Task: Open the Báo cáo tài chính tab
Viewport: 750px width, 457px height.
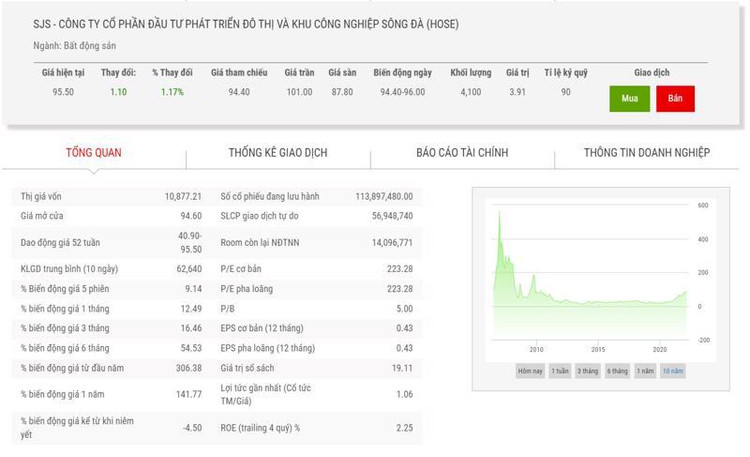Action: pos(462,153)
